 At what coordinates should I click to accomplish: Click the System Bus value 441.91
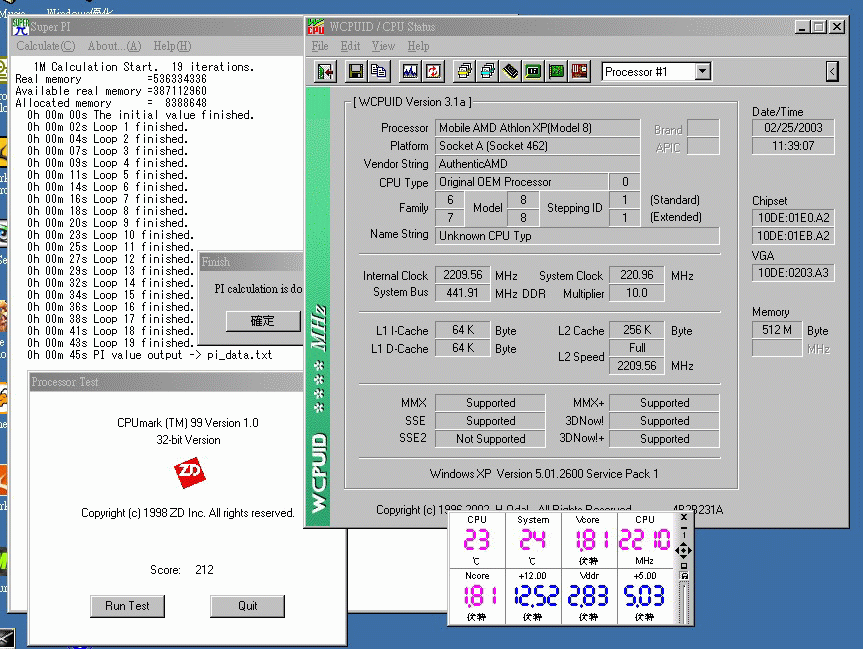click(462, 293)
